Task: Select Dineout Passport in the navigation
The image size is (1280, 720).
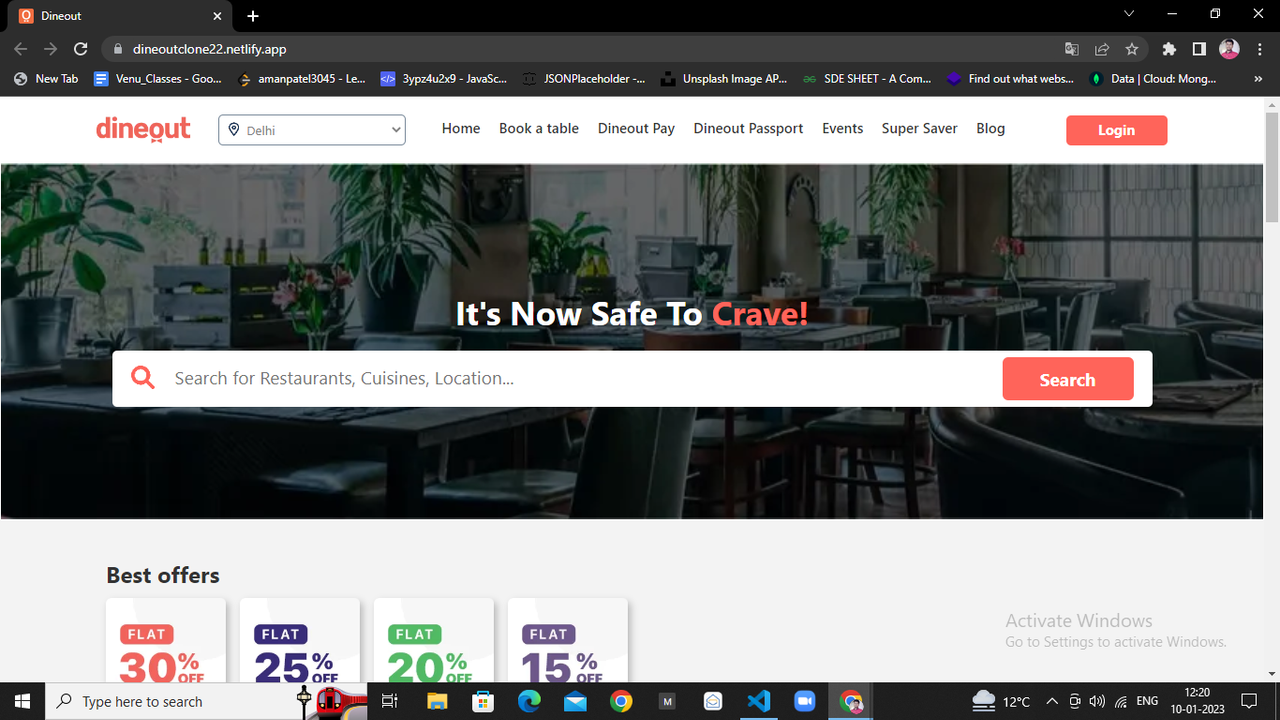Action: pyautogui.click(x=748, y=128)
